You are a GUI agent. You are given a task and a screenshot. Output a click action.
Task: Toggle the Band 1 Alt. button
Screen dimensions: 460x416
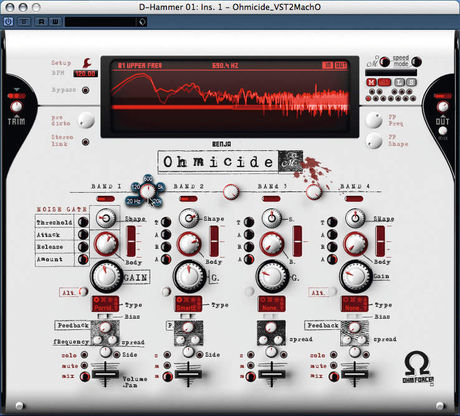coord(83,292)
